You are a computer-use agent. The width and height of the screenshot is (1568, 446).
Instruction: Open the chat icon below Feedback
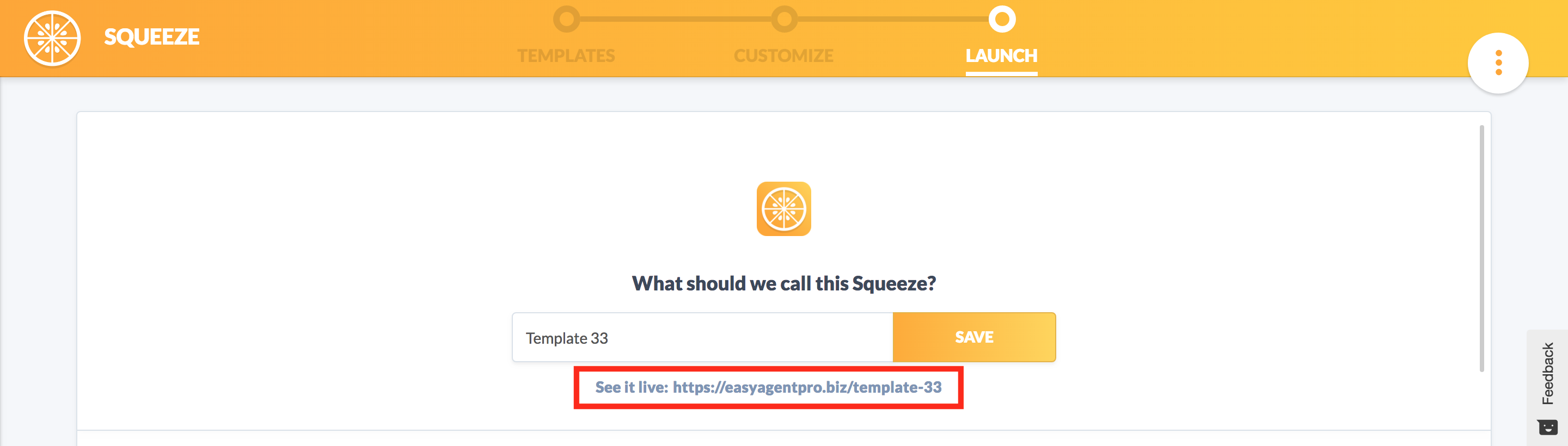click(1547, 427)
